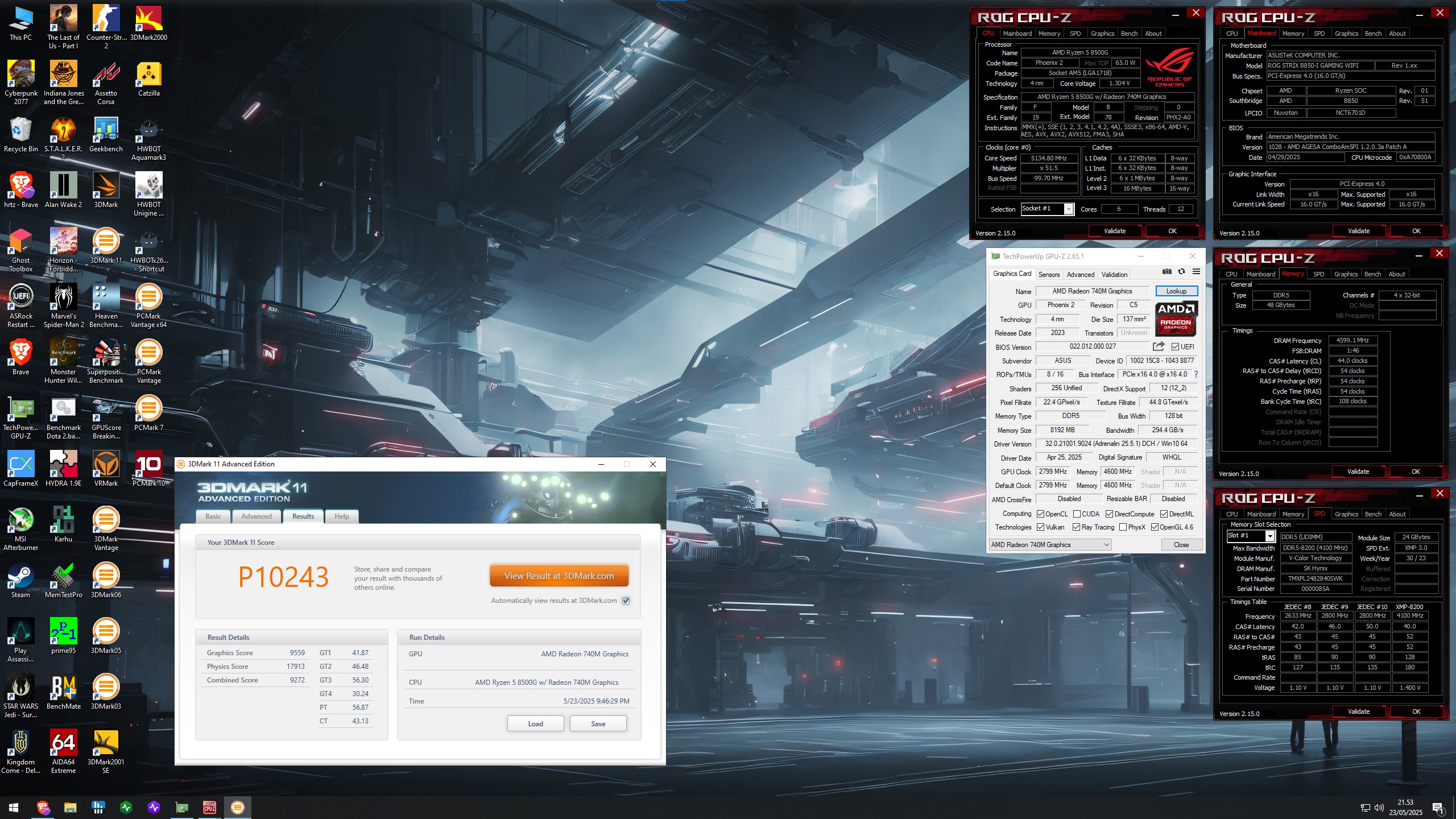Launch Steam desktop icon
This screenshot has height=819, width=1456.
(x=21, y=580)
